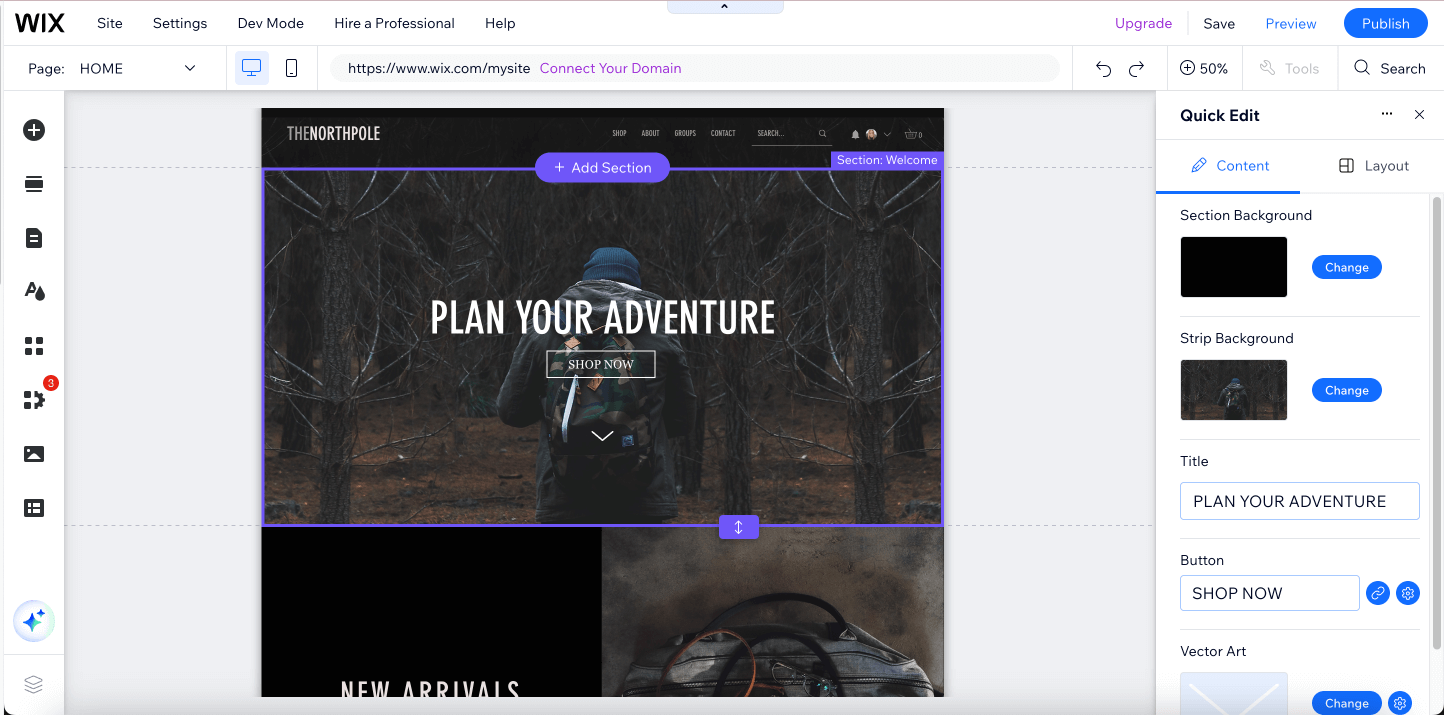This screenshot has height=715, width=1444.
Task: Open Search in the top toolbar
Action: coord(1389,68)
